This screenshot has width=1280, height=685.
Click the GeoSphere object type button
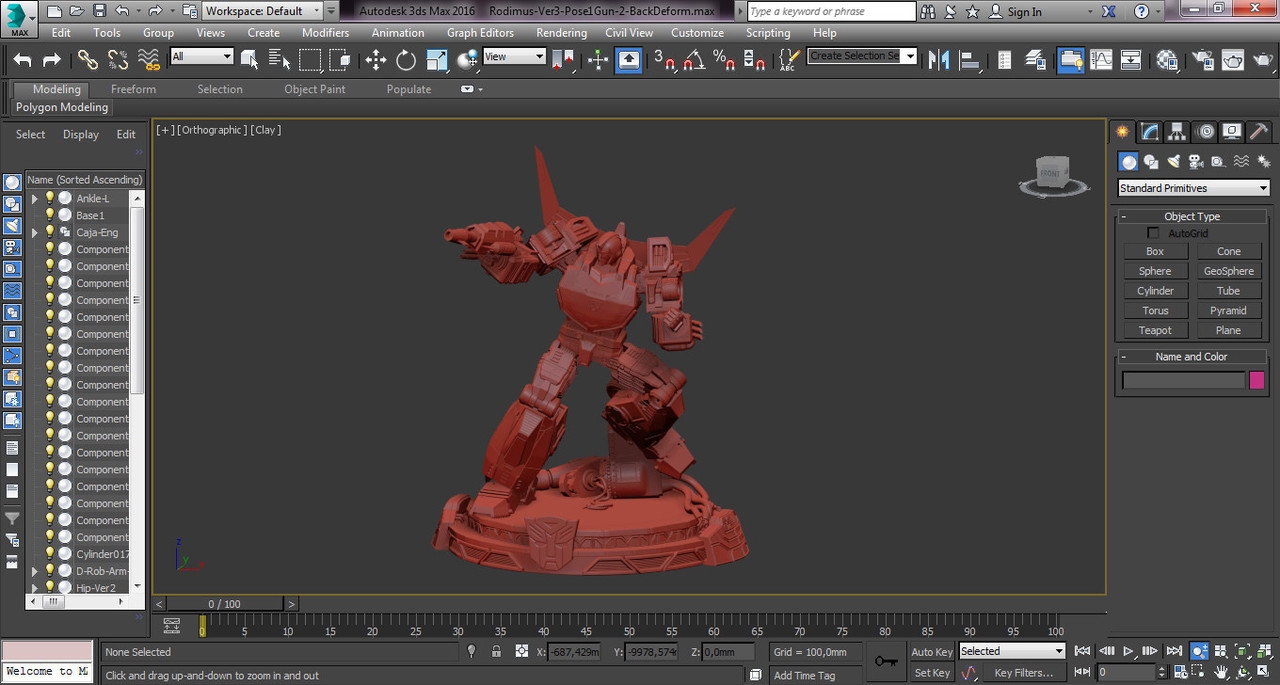coord(1229,271)
